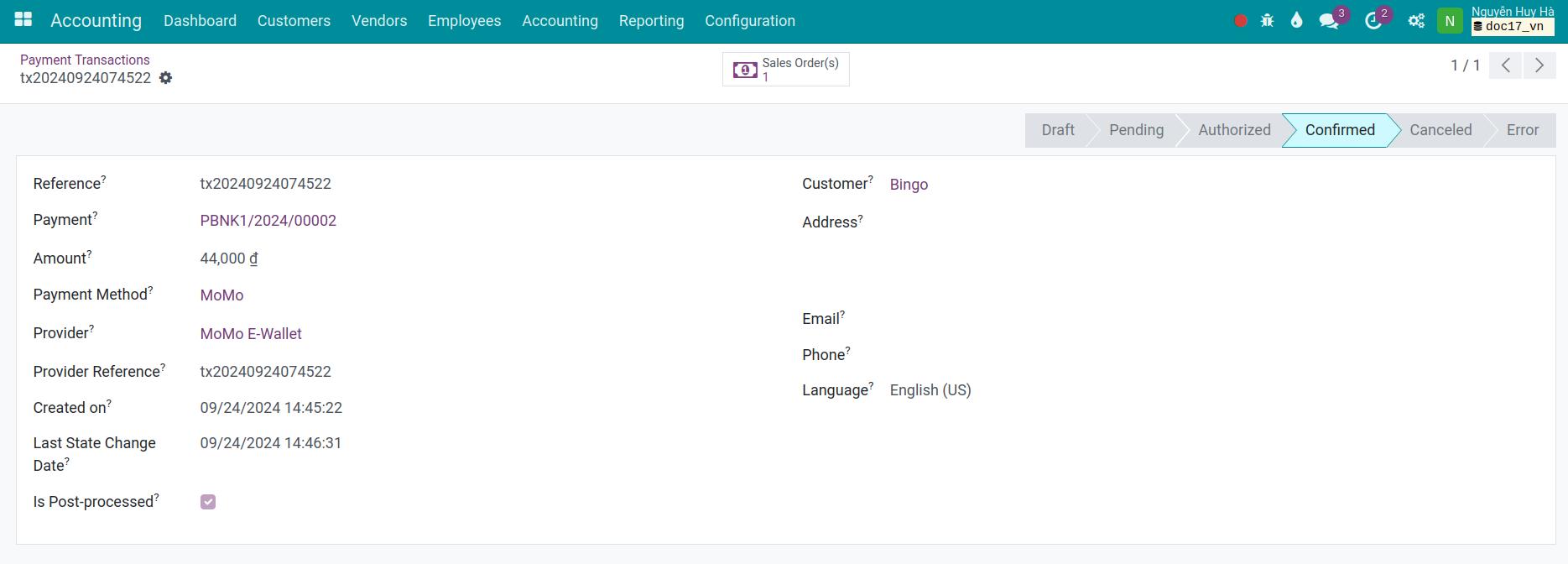Click the Sales Order(s) money icon

pos(745,70)
